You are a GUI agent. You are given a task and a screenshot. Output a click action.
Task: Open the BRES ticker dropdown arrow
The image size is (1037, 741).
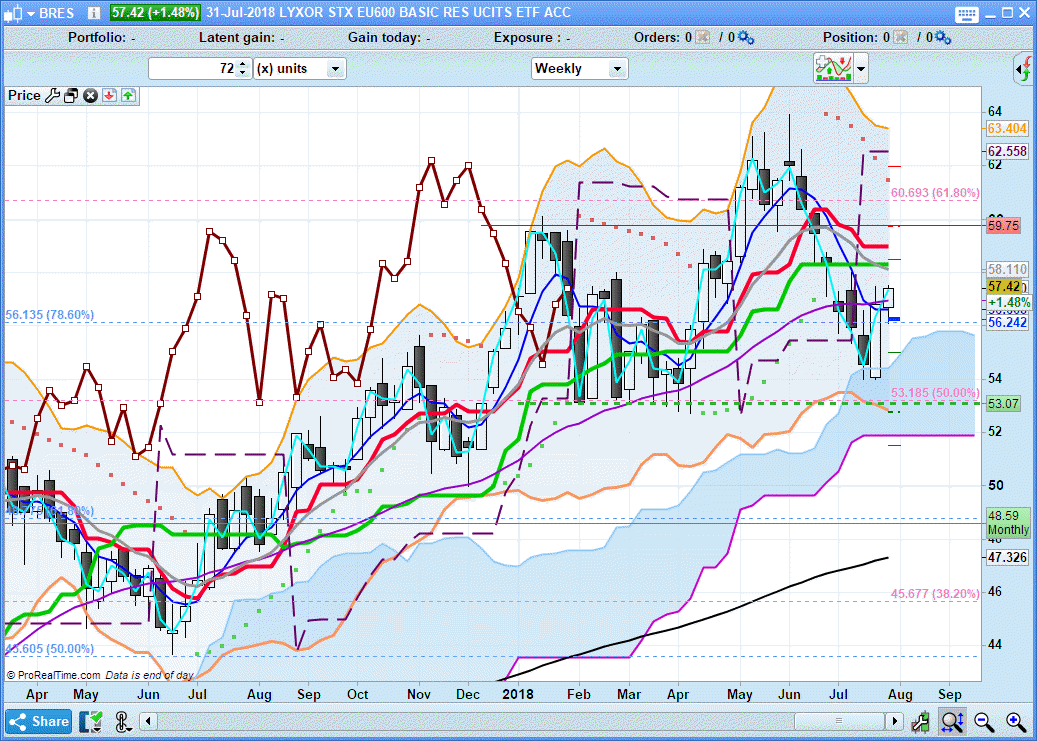coord(30,13)
